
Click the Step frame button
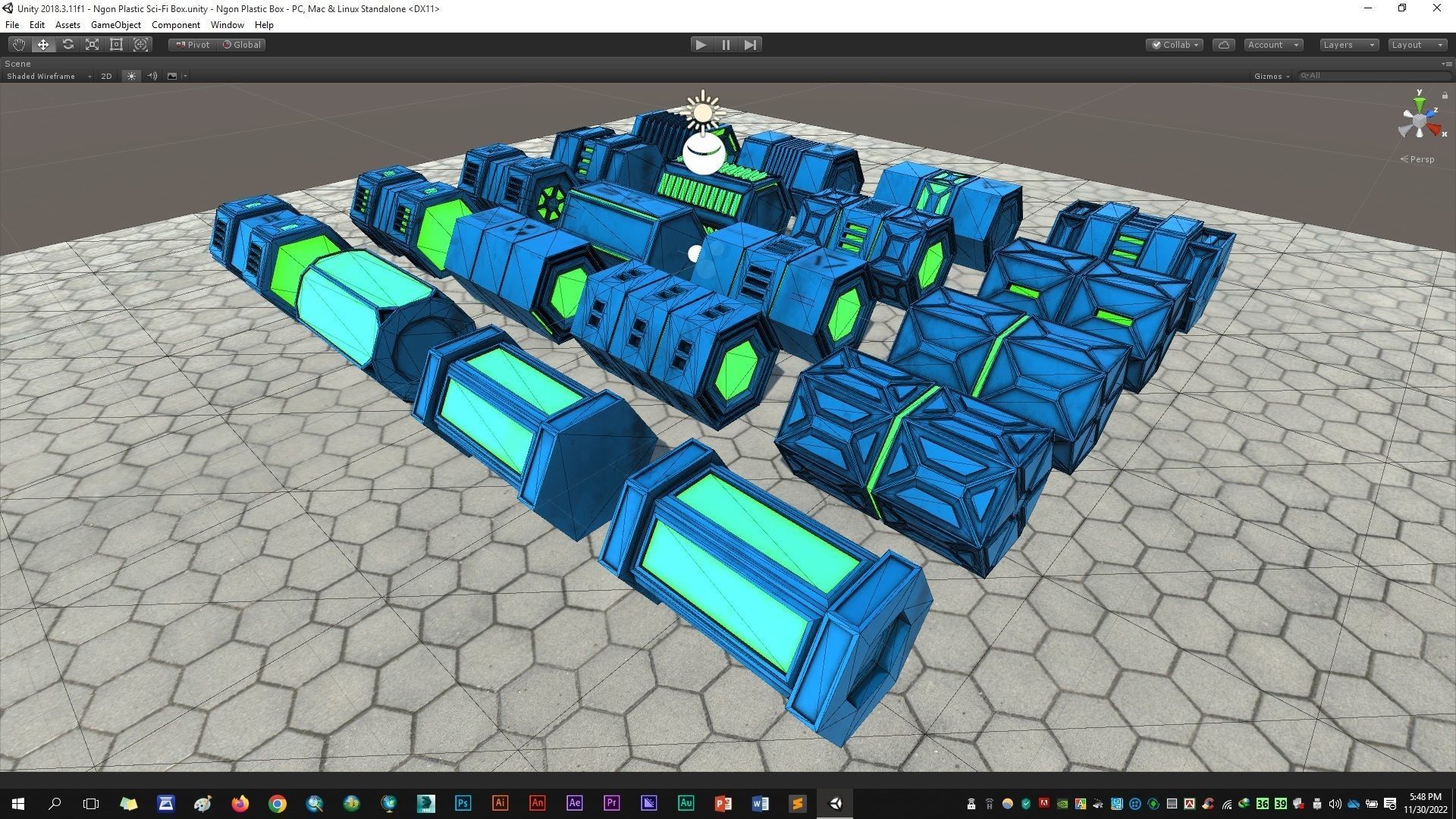coord(750,45)
